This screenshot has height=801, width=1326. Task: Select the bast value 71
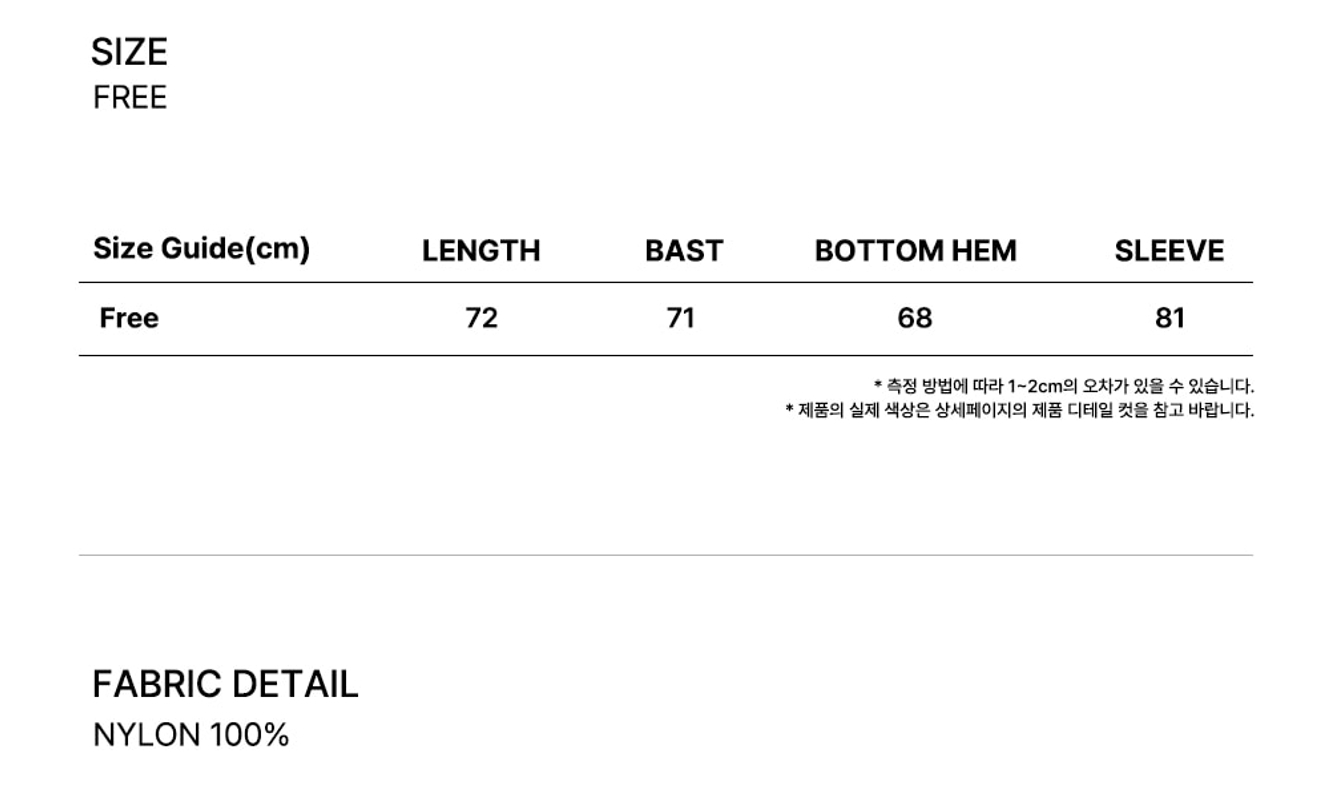[680, 318]
